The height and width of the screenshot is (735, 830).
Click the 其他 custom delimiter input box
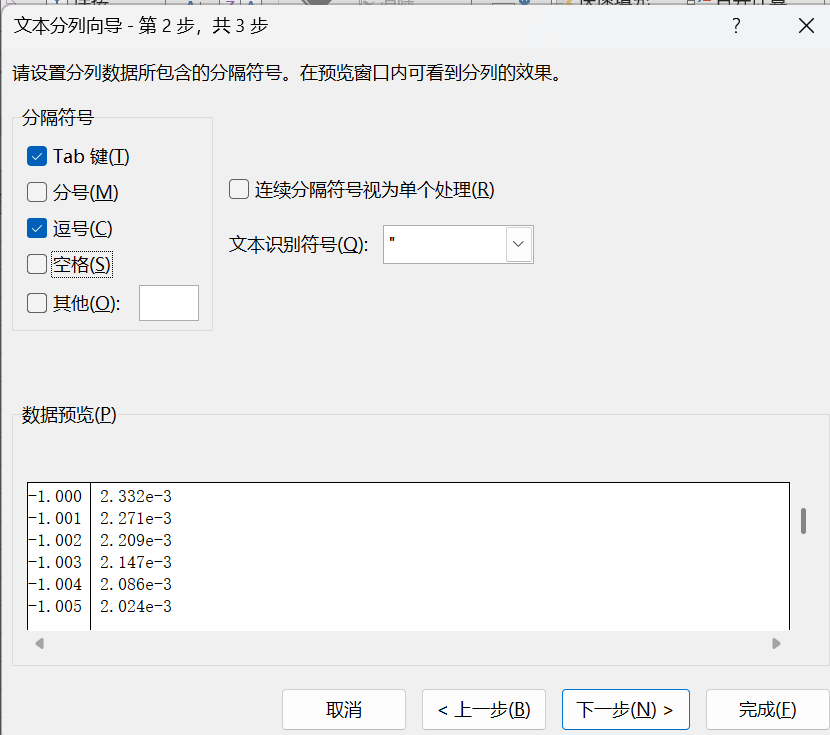click(169, 303)
